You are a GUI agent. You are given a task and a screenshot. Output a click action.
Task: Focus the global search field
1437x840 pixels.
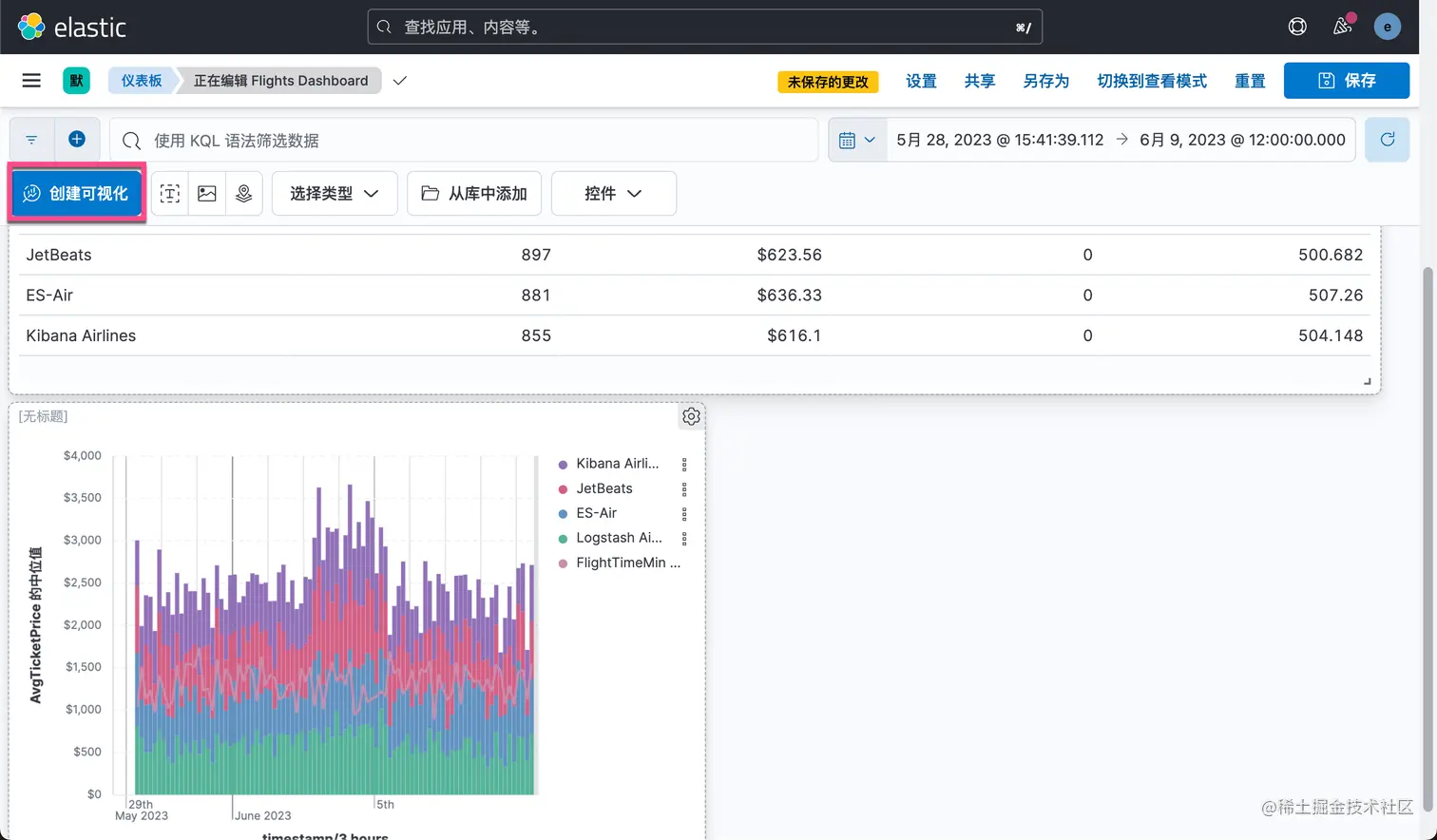pyautogui.click(x=705, y=27)
